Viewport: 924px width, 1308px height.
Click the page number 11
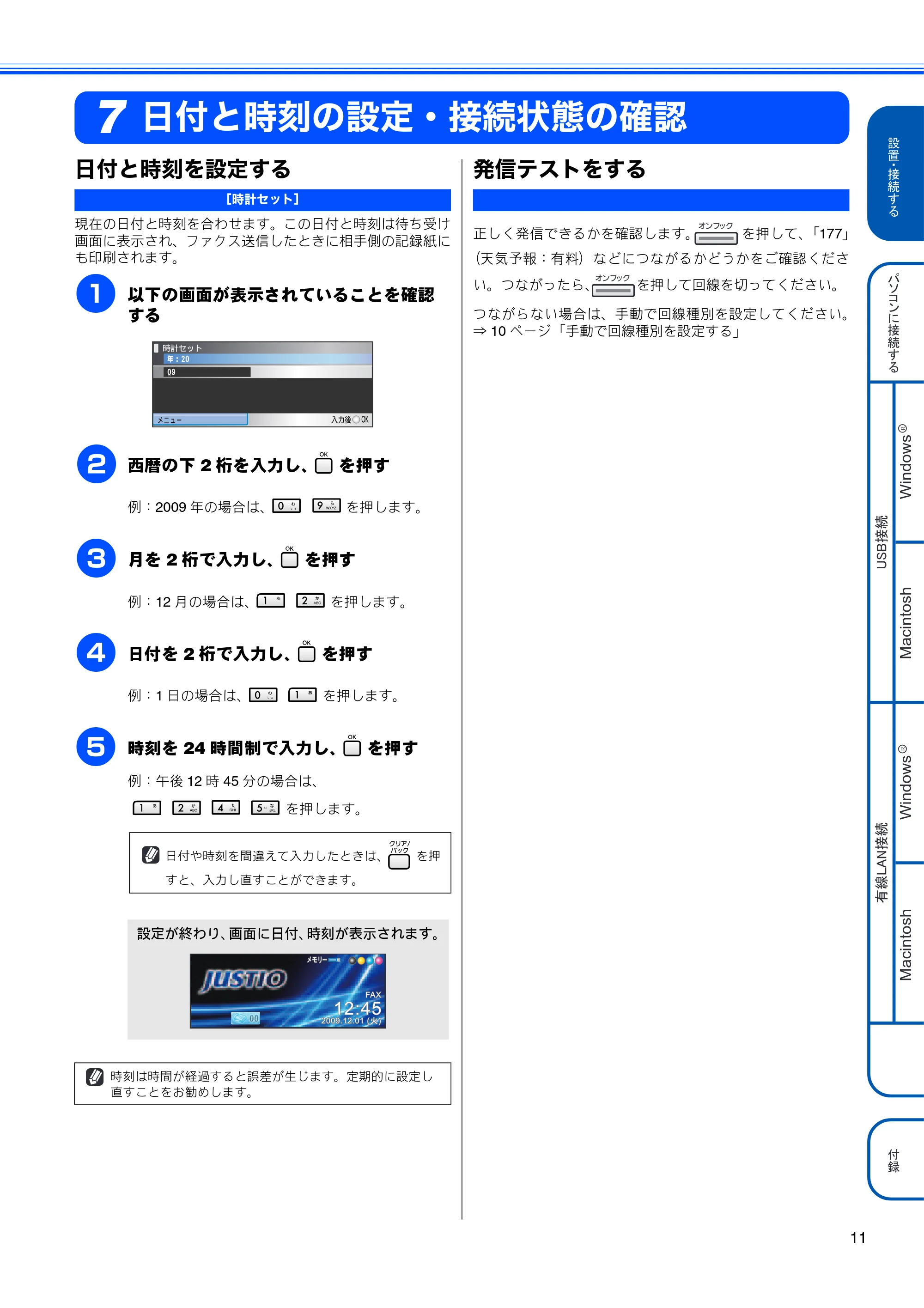pyautogui.click(x=858, y=1237)
